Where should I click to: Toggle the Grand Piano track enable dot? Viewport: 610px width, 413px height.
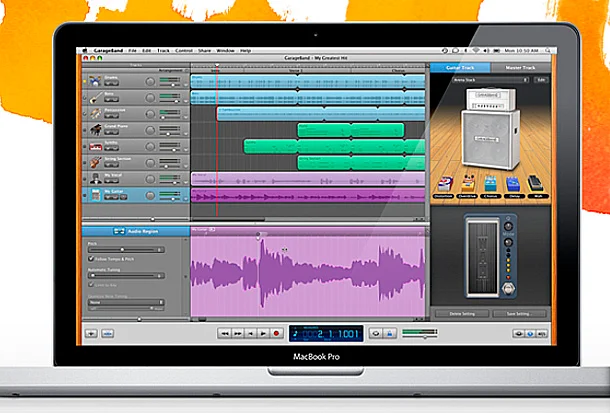click(x=84, y=130)
